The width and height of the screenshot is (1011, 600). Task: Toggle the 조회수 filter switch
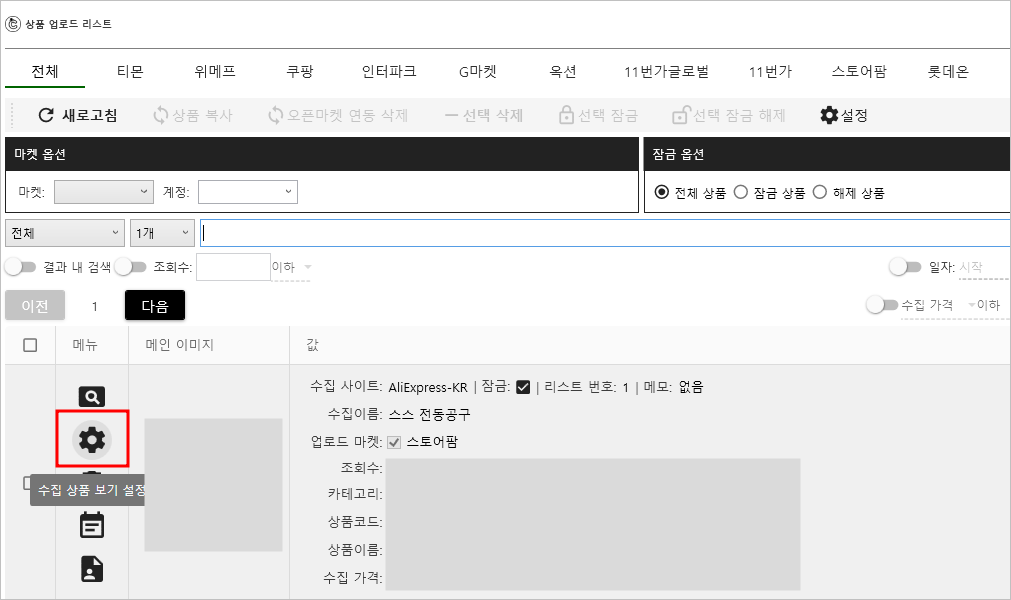[131, 266]
